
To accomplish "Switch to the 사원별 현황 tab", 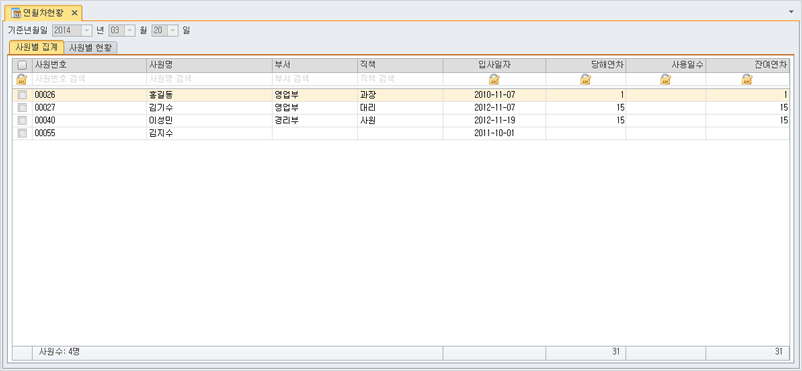I will tap(92, 48).
